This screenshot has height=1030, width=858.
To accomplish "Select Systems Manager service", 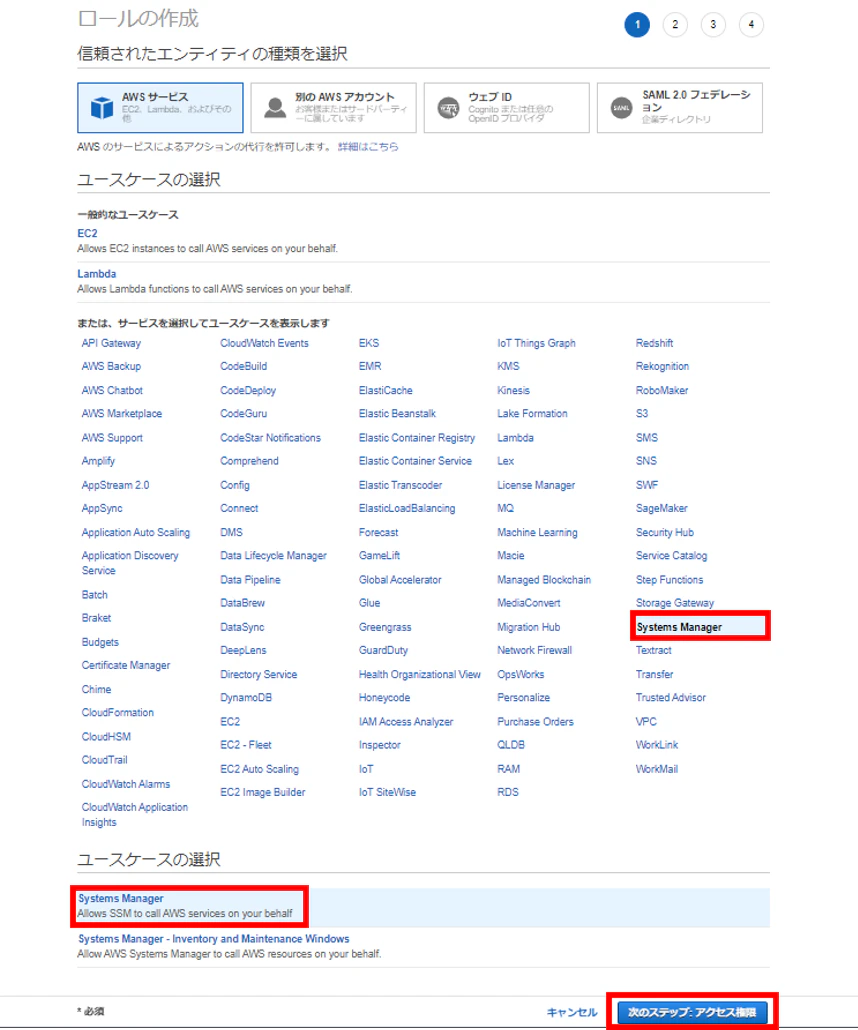I will coord(679,627).
